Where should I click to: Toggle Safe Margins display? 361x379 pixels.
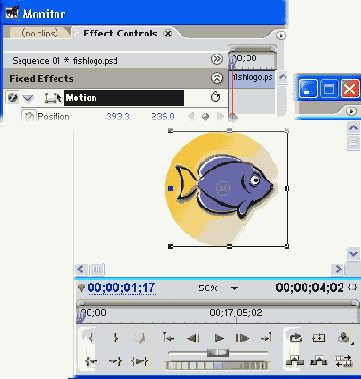click(x=318, y=338)
